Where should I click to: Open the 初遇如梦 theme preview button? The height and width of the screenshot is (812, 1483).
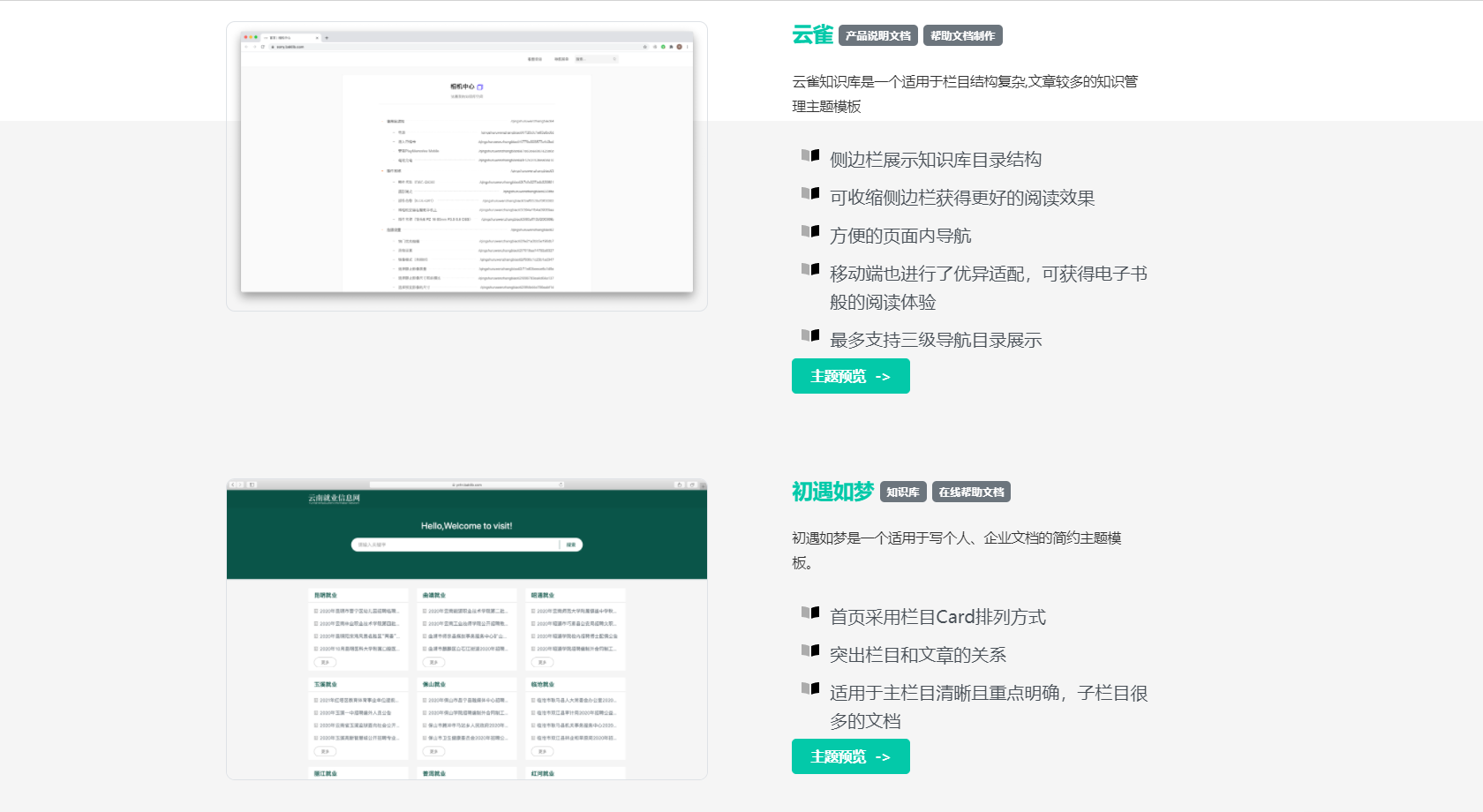click(x=850, y=756)
